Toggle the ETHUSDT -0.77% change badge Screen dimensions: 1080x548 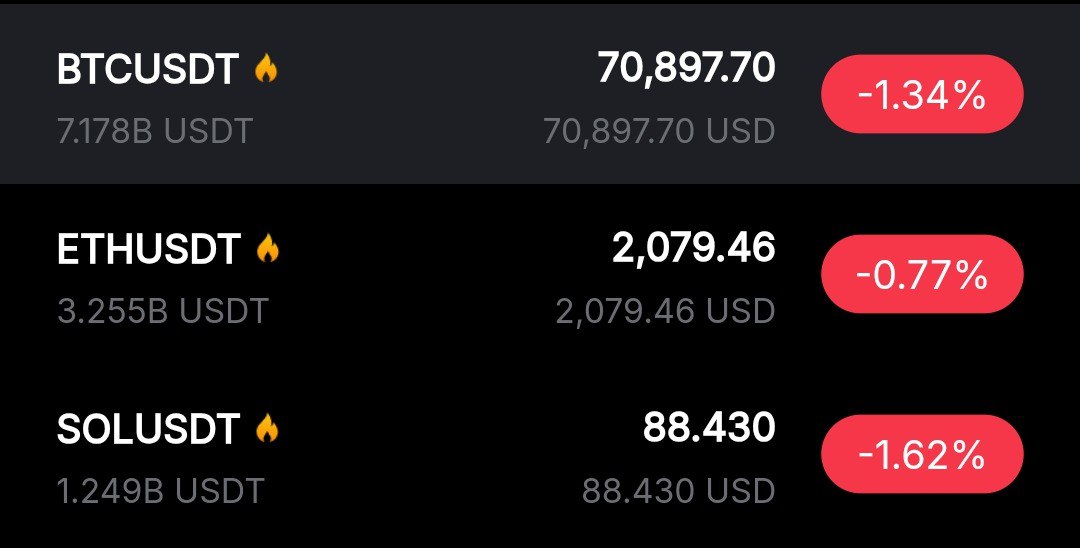coord(922,275)
